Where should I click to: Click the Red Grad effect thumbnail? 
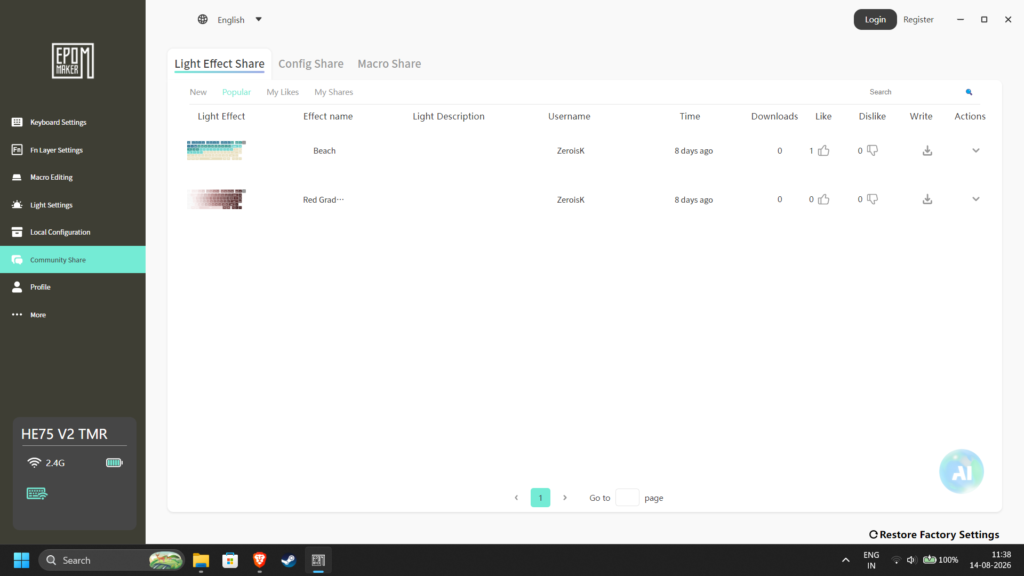click(216, 199)
